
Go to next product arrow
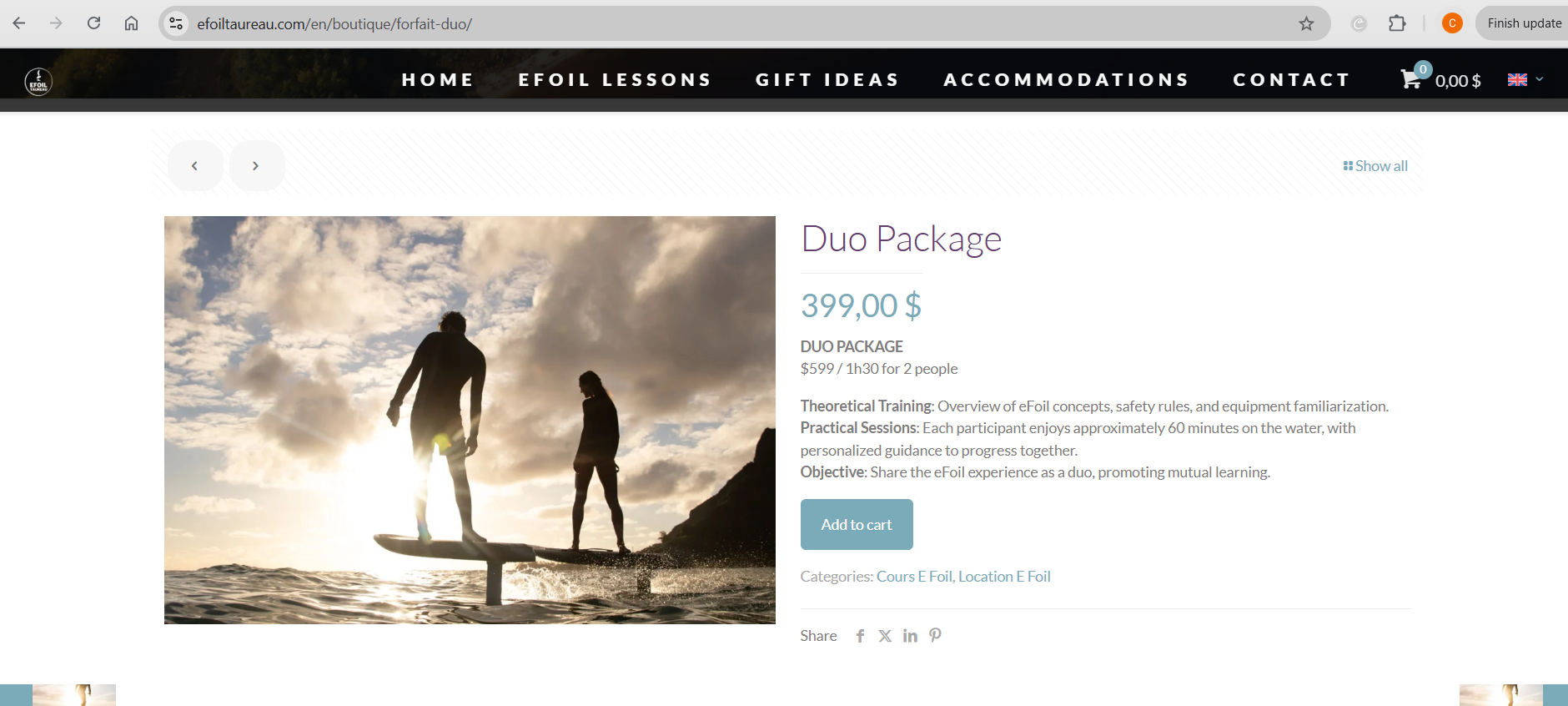[x=257, y=165]
